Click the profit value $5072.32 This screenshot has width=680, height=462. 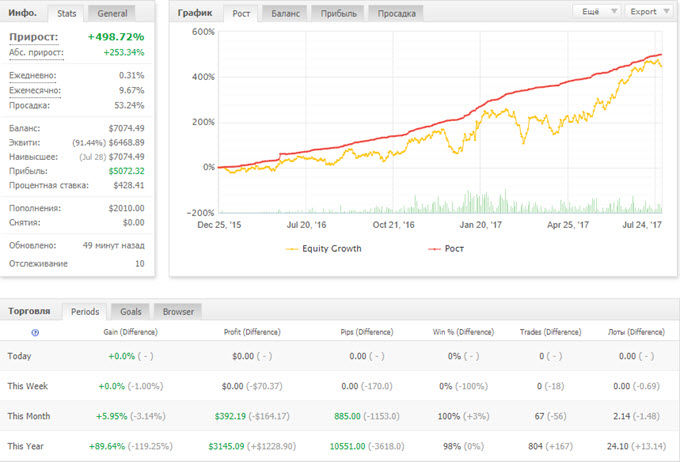pyautogui.click(x=126, y=171)
